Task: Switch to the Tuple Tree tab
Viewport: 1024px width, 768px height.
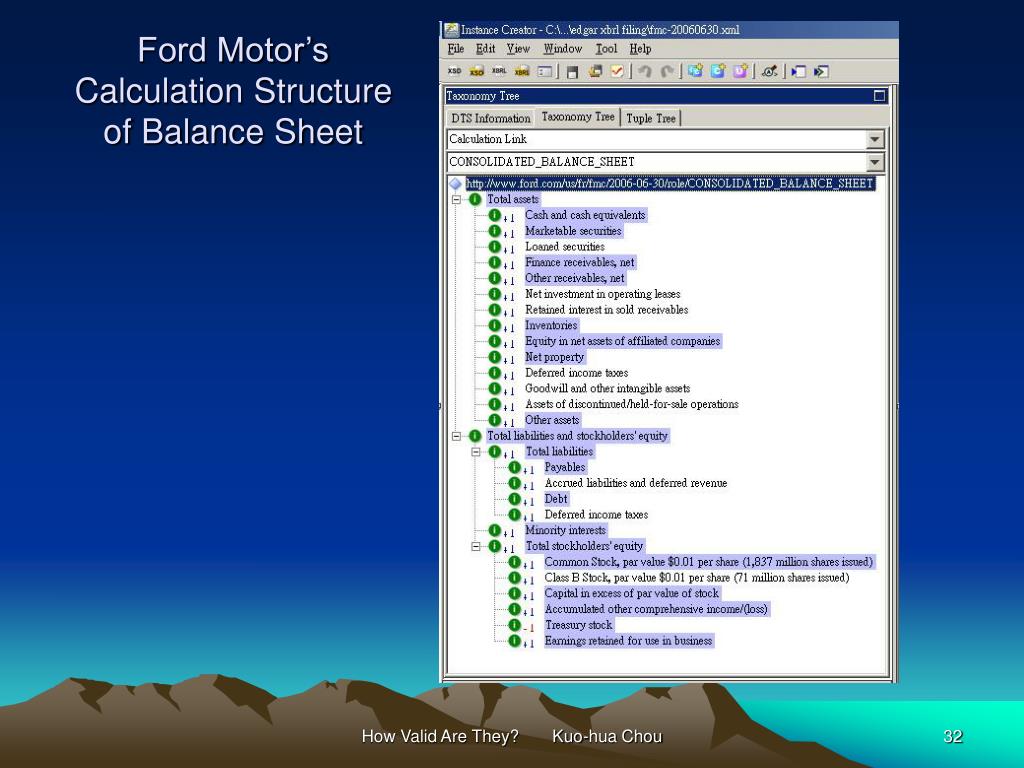Action: pos(651,118)
